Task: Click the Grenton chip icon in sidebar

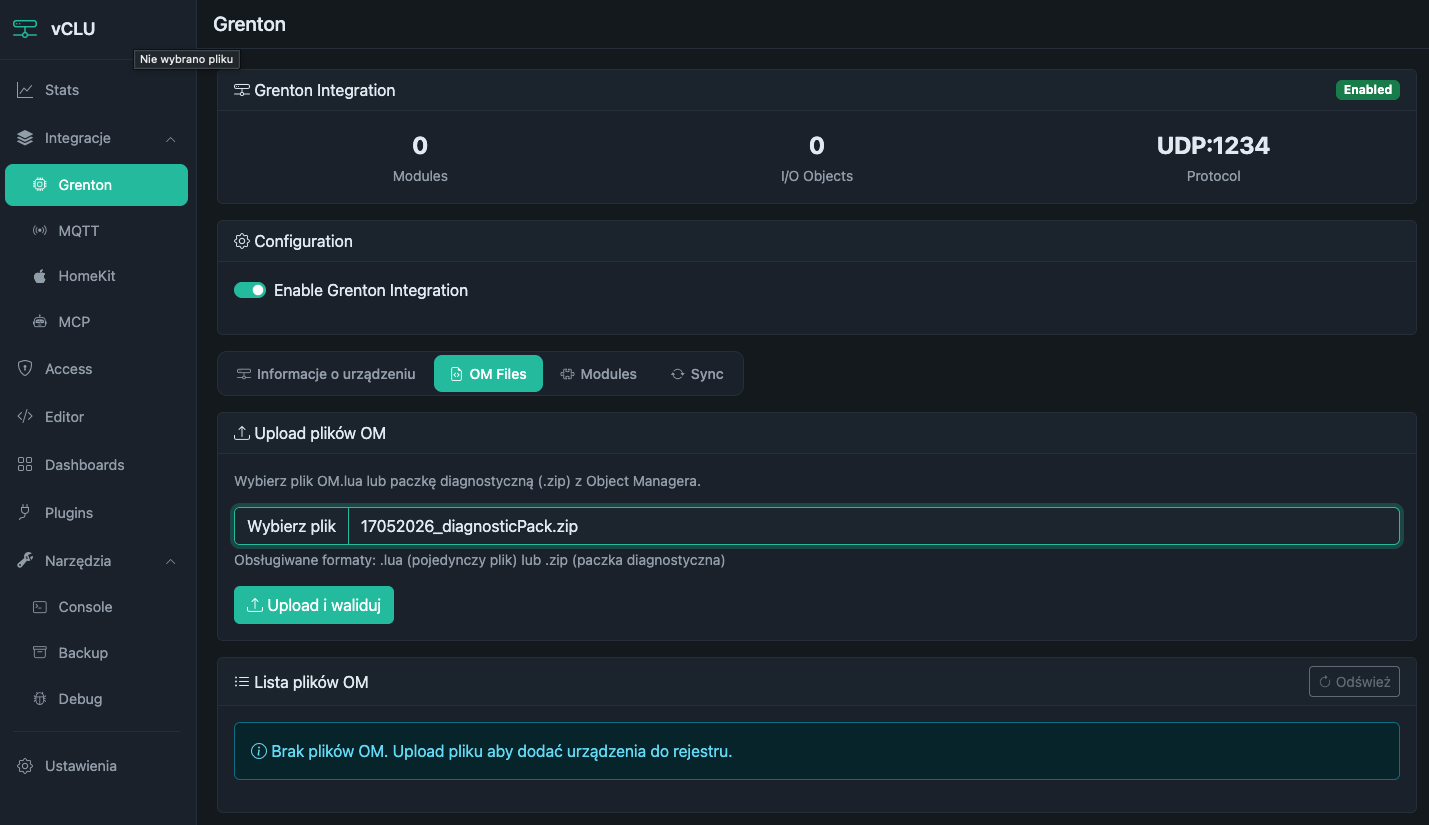Action: coord(39,185)
